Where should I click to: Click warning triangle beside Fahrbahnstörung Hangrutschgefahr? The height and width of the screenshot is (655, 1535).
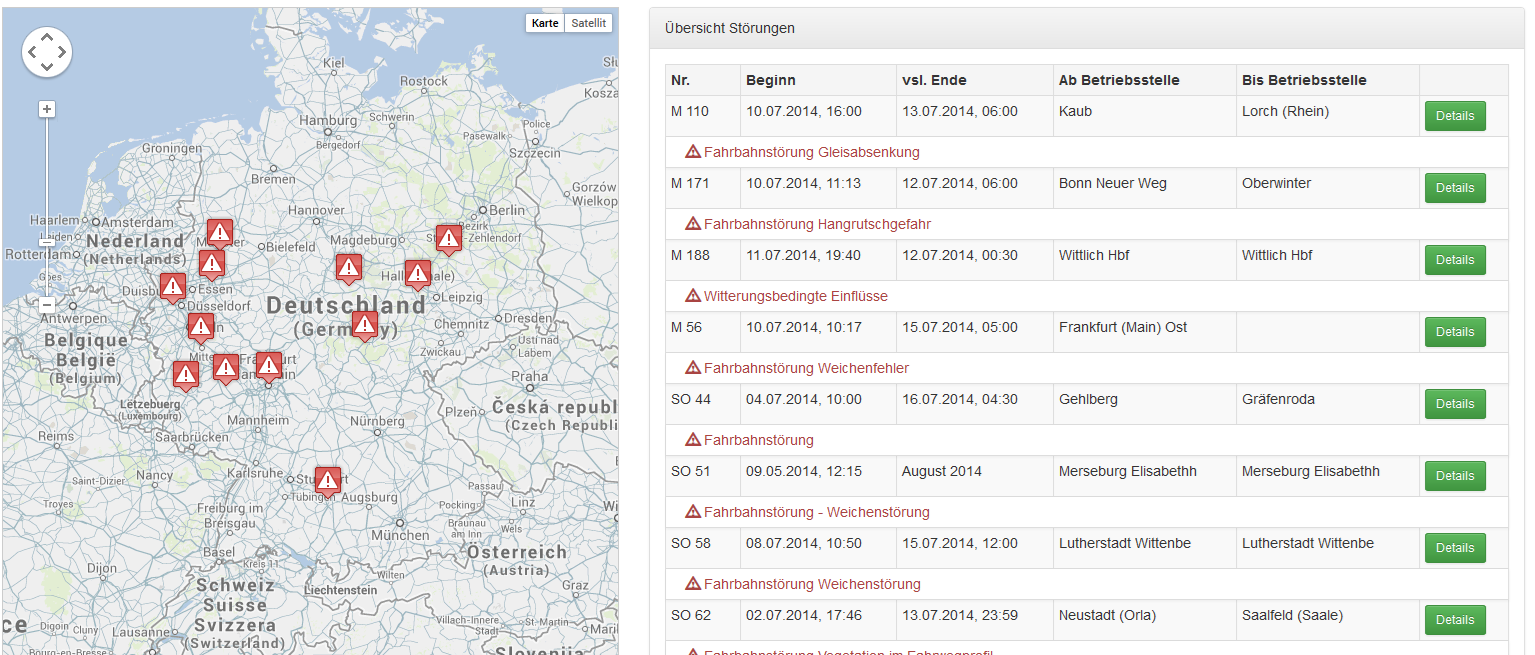tap(693, 224)
